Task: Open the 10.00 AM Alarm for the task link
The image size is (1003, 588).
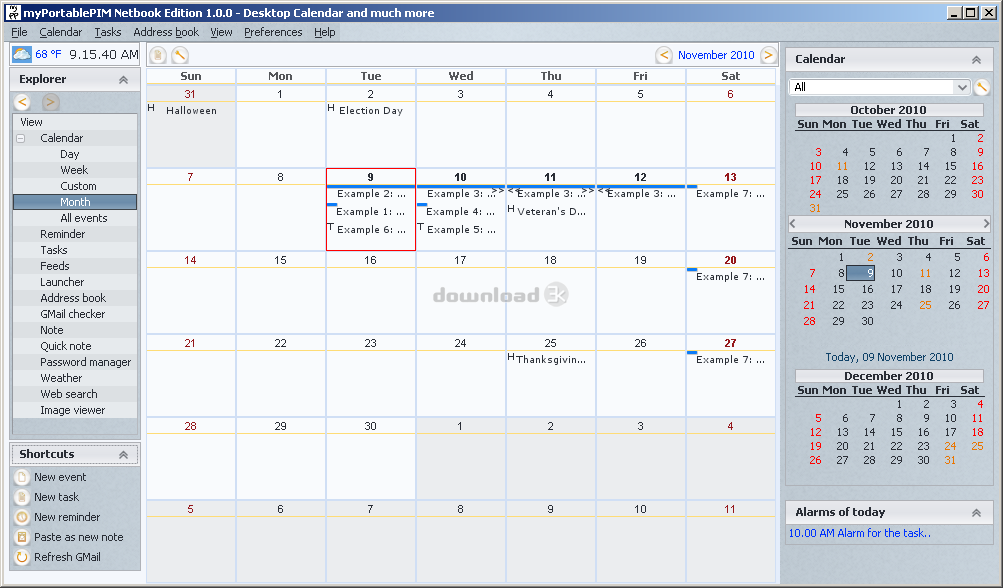Action: 860,533
